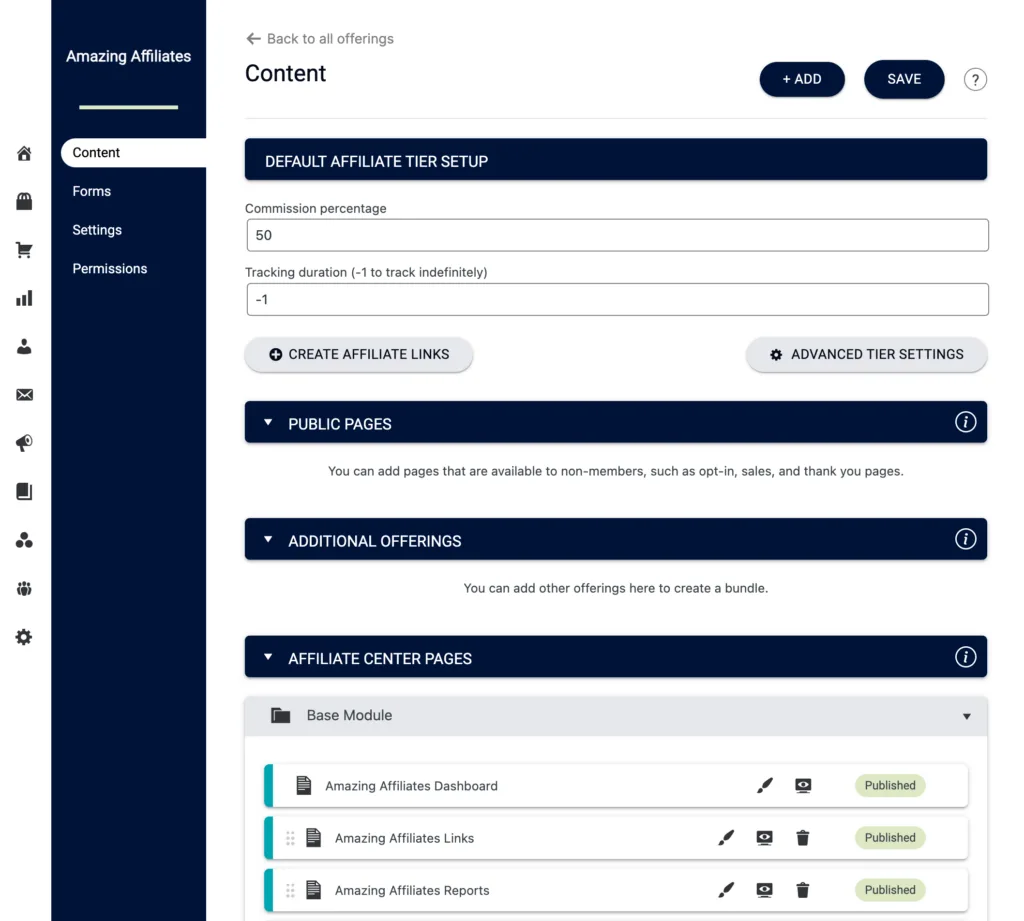Preview Amazing Affiliates Dashboard with eye icon
The height and width of the screenshot is (921, 1024).
click(803, 786)
